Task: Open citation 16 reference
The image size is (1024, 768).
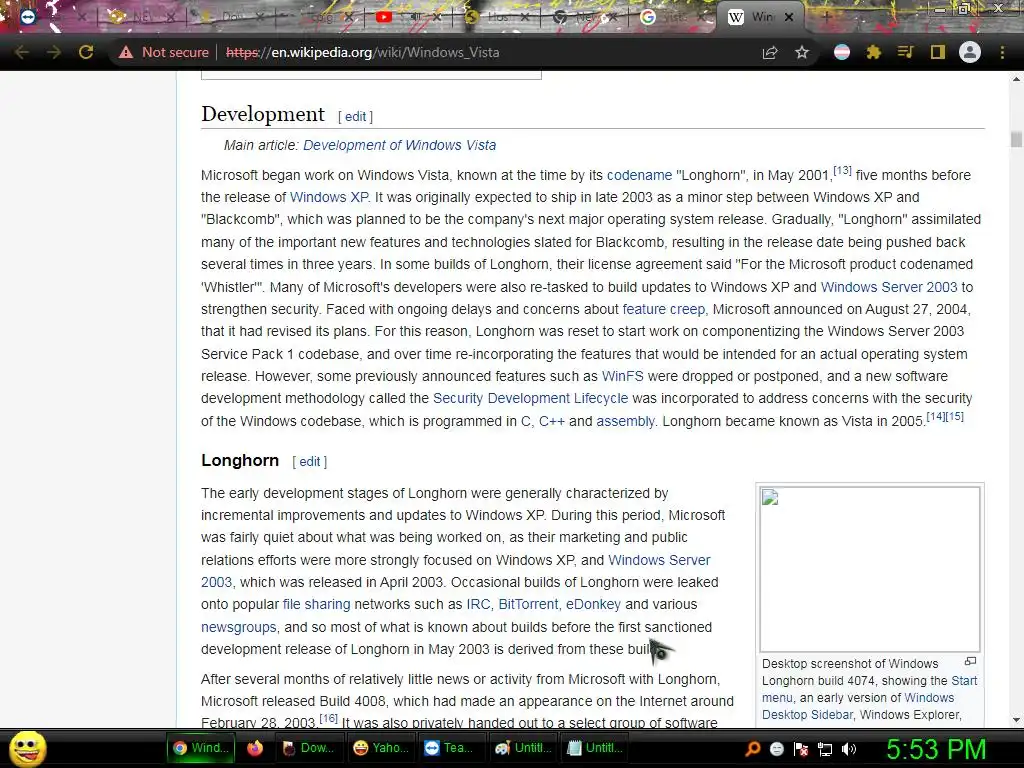Action: click(328, 718)
